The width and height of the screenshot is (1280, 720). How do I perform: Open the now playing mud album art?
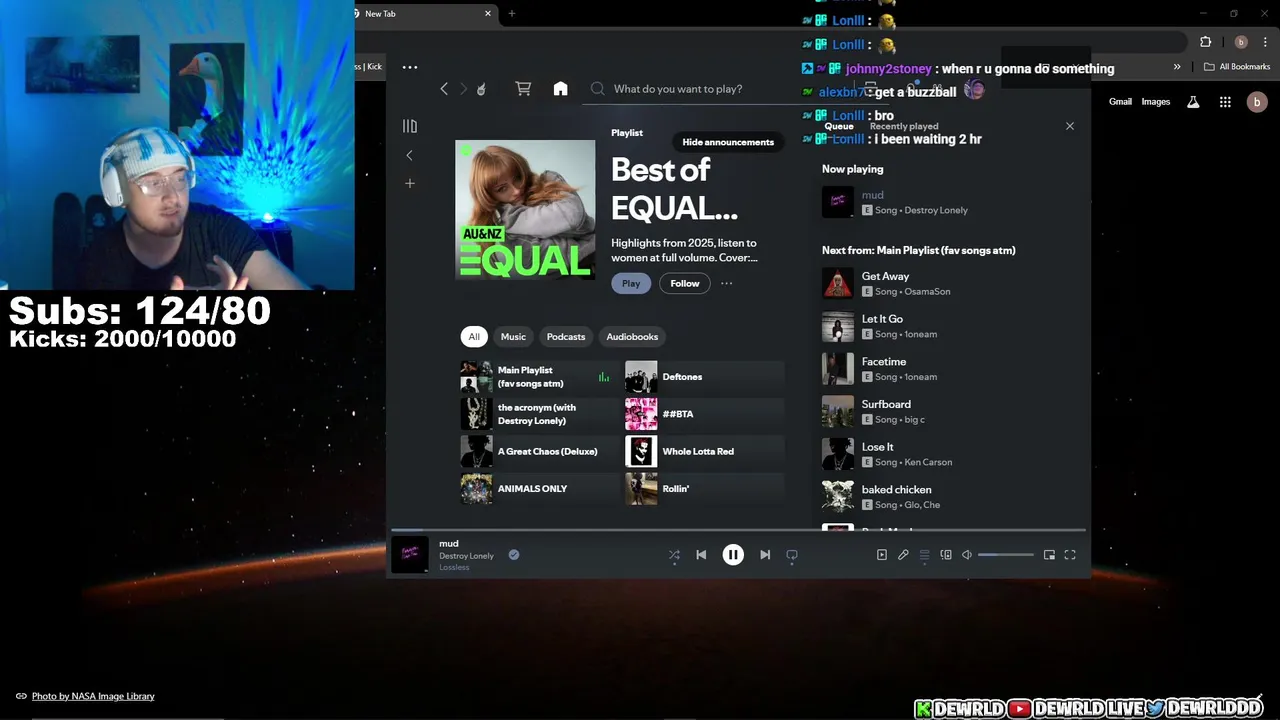[x=409, y=555]
